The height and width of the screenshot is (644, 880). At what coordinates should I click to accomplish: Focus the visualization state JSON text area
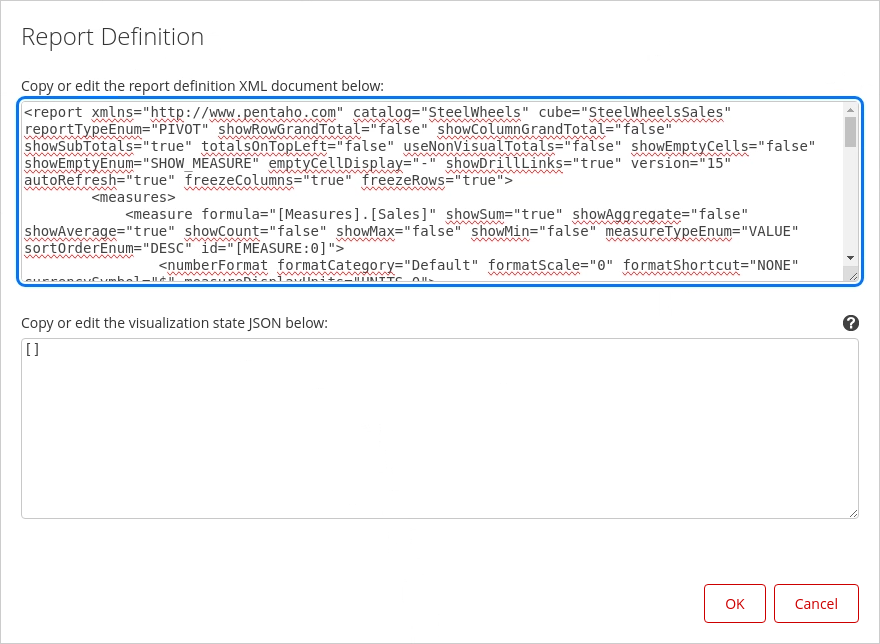tap(439, 430)
